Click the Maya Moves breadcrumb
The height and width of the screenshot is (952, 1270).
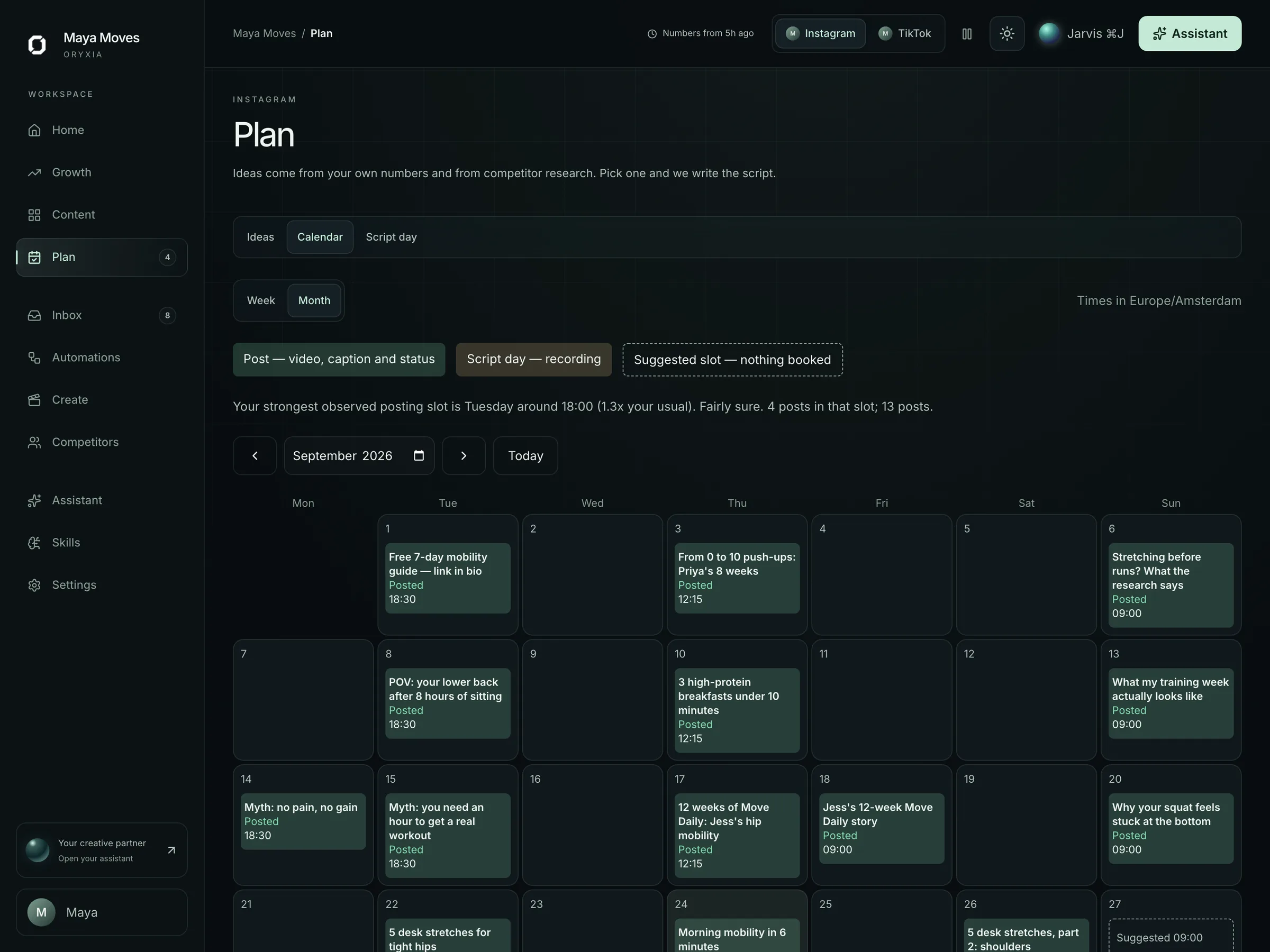tap(264, 33)
